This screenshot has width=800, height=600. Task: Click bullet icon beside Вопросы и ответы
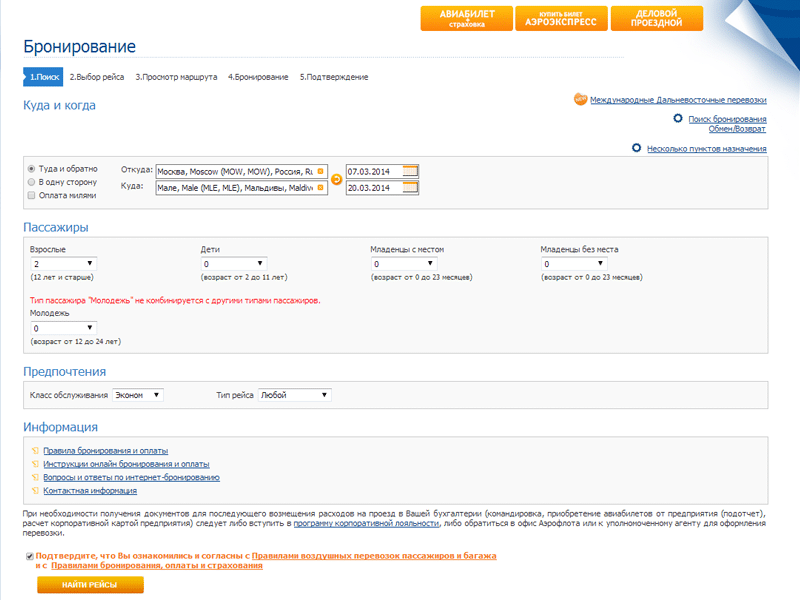tap(35, 477)
